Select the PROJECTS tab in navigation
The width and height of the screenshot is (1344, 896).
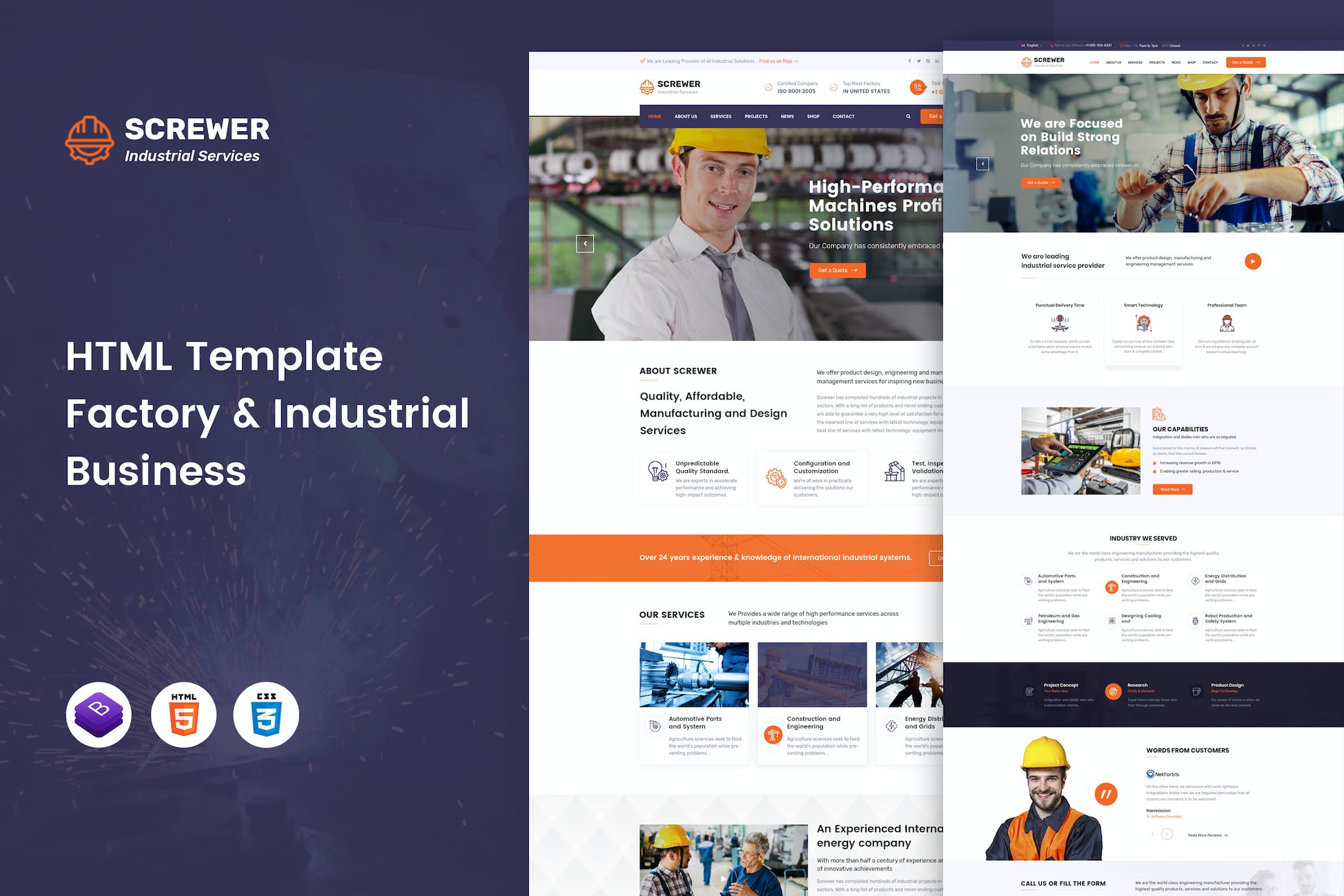pyautogui.click(x=756, y=118)
